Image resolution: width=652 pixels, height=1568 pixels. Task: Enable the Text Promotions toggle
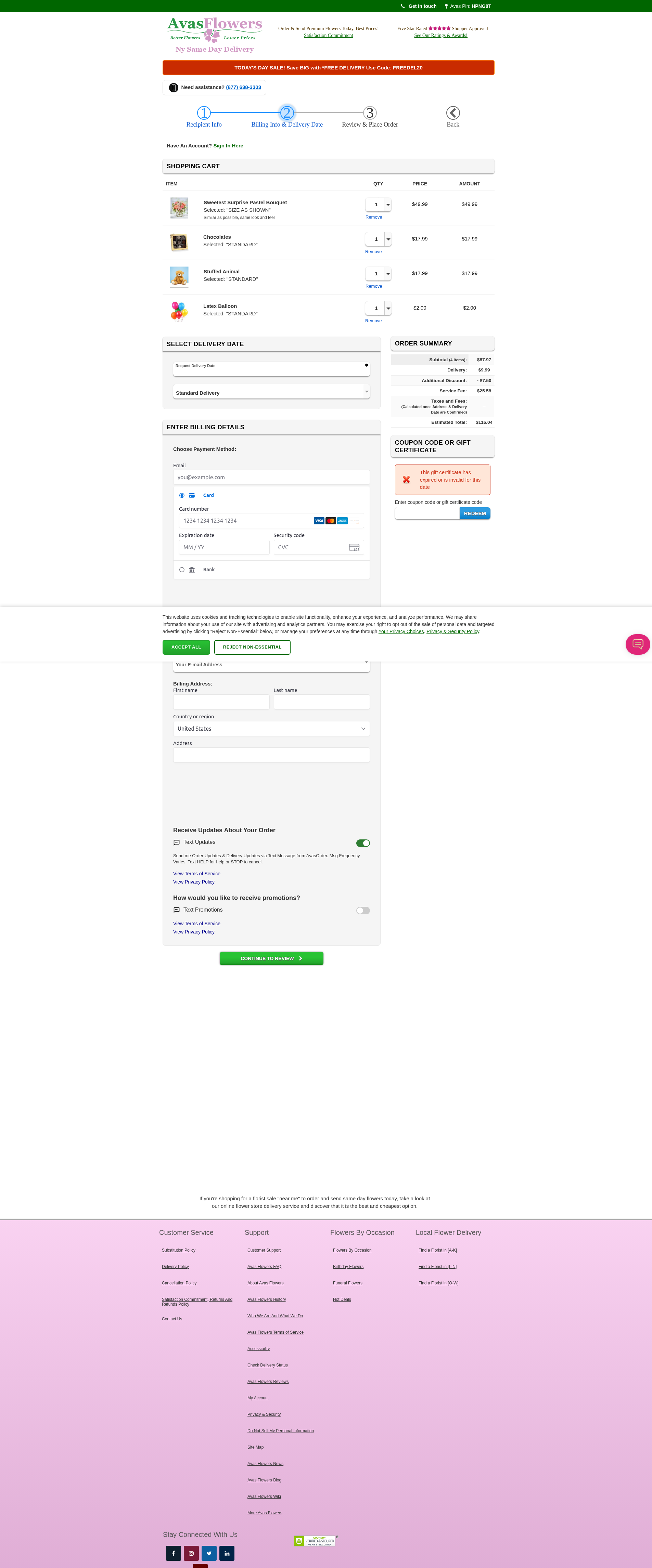[x=363, y=911]
